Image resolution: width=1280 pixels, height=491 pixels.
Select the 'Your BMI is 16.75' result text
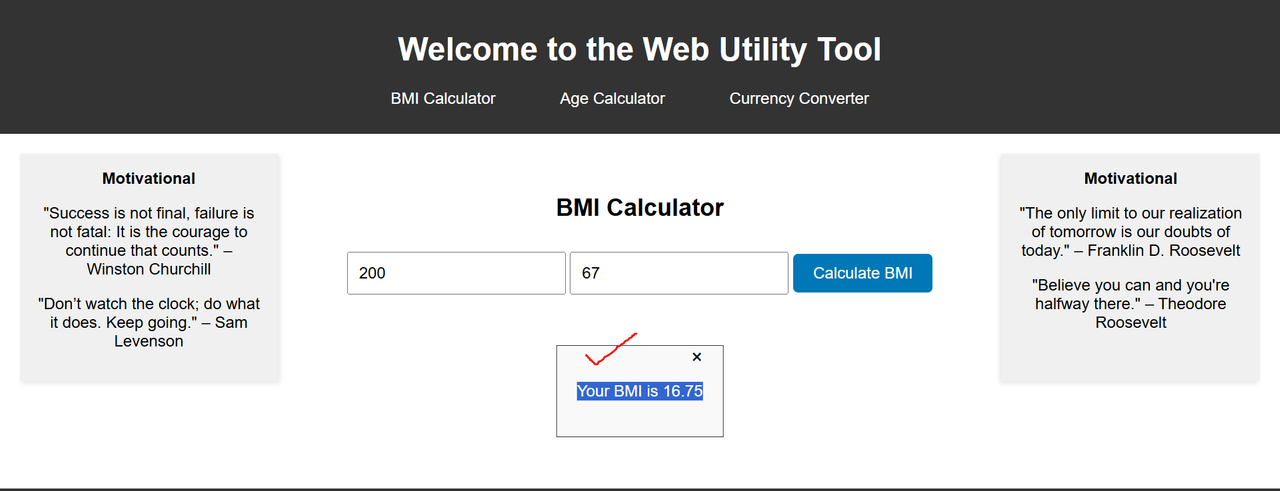click(x=640, y=391)
